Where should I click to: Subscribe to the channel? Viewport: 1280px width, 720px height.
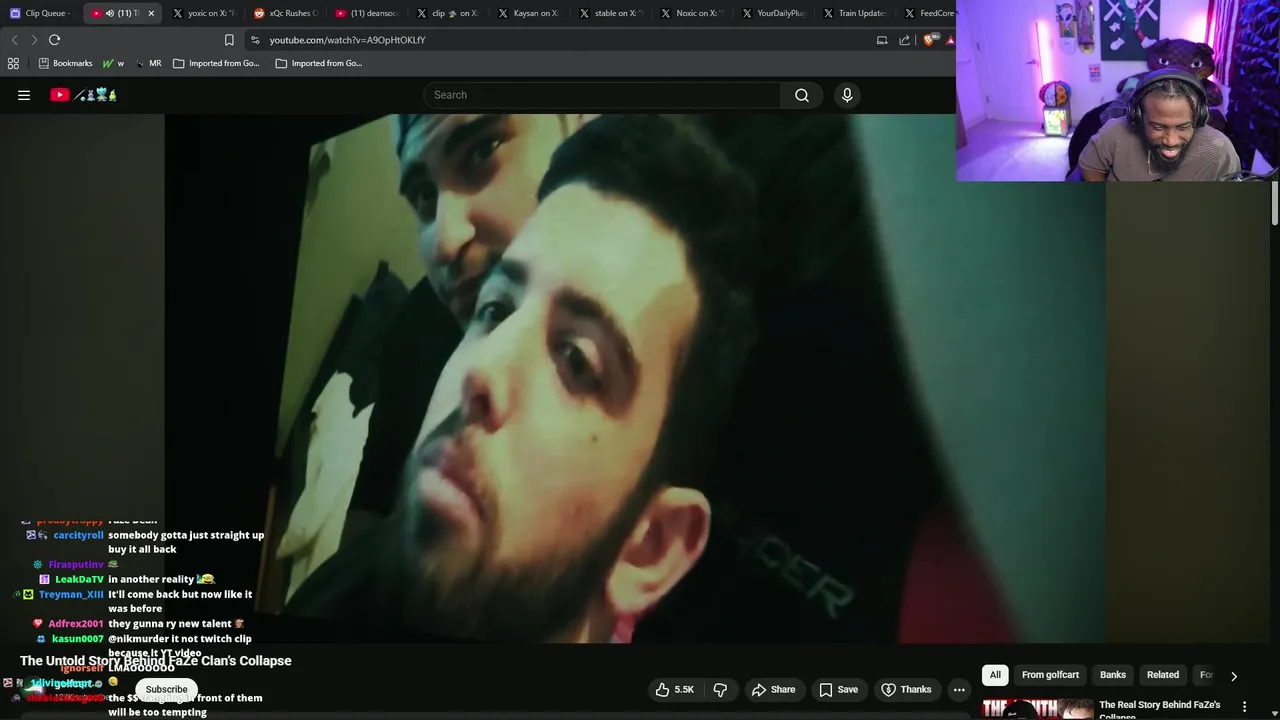point(166,689)
